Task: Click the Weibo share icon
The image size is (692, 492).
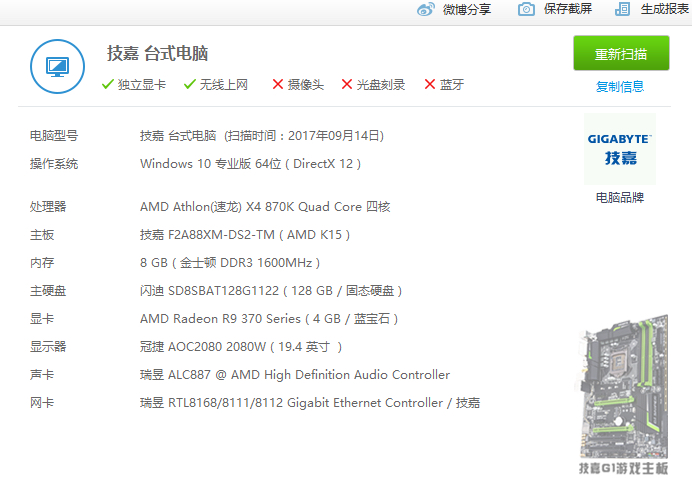Action: 425,9
